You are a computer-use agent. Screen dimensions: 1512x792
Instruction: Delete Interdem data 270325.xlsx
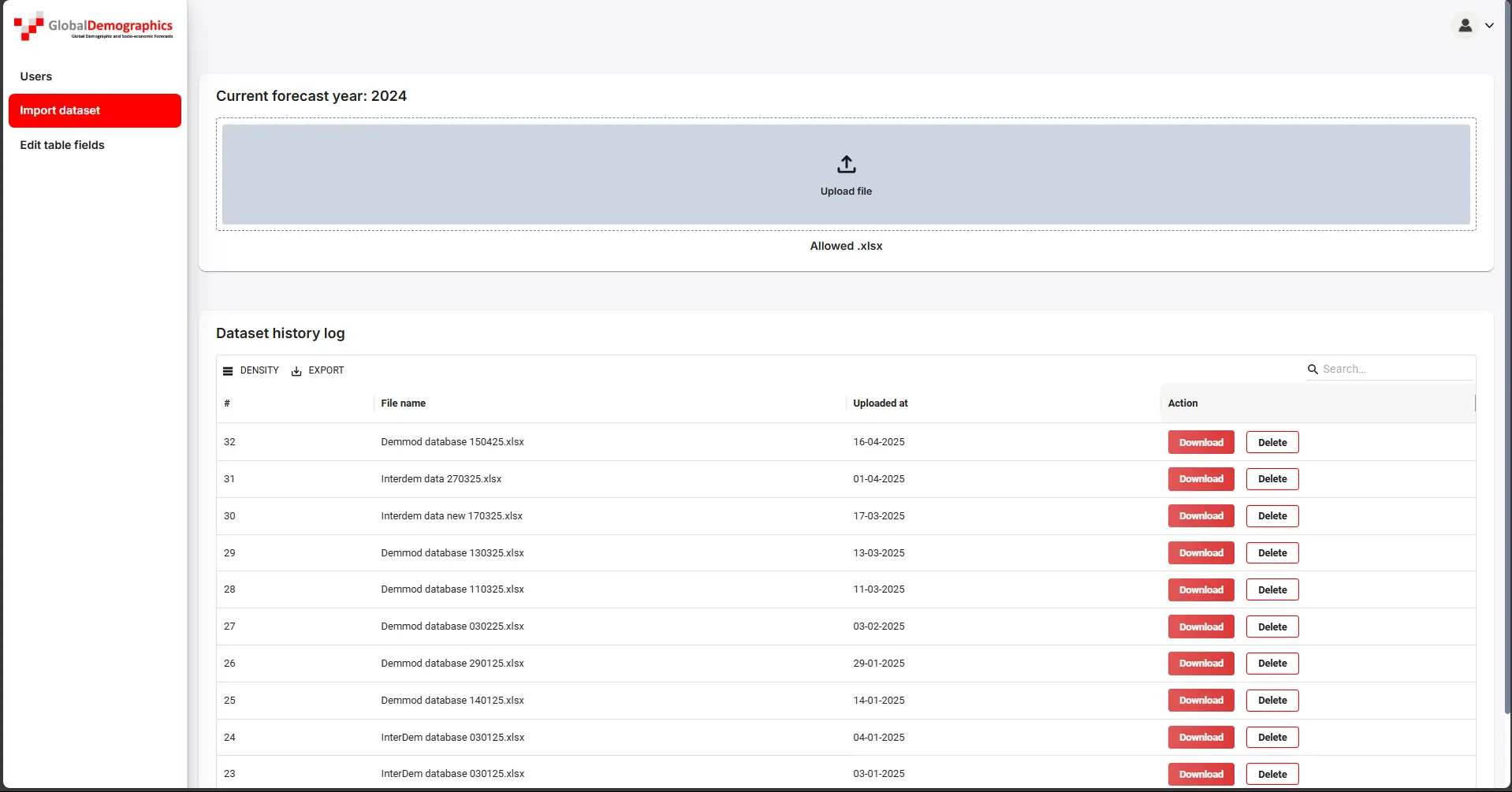(x=1272, y=479)
